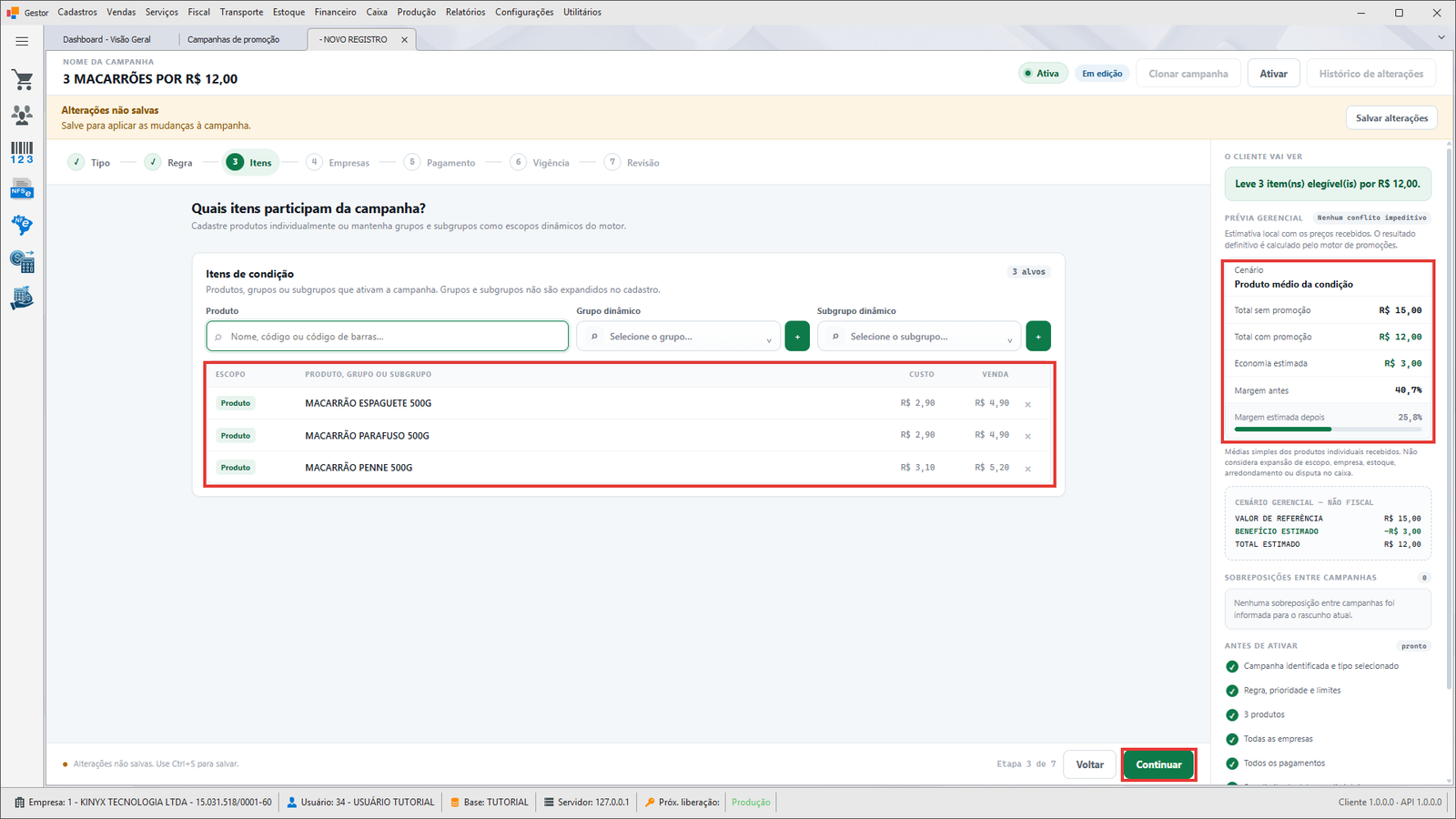Remove MACARRÃO ESPAGUETE 500G row
This screenshot has height=819, width=1456.
1028,404
